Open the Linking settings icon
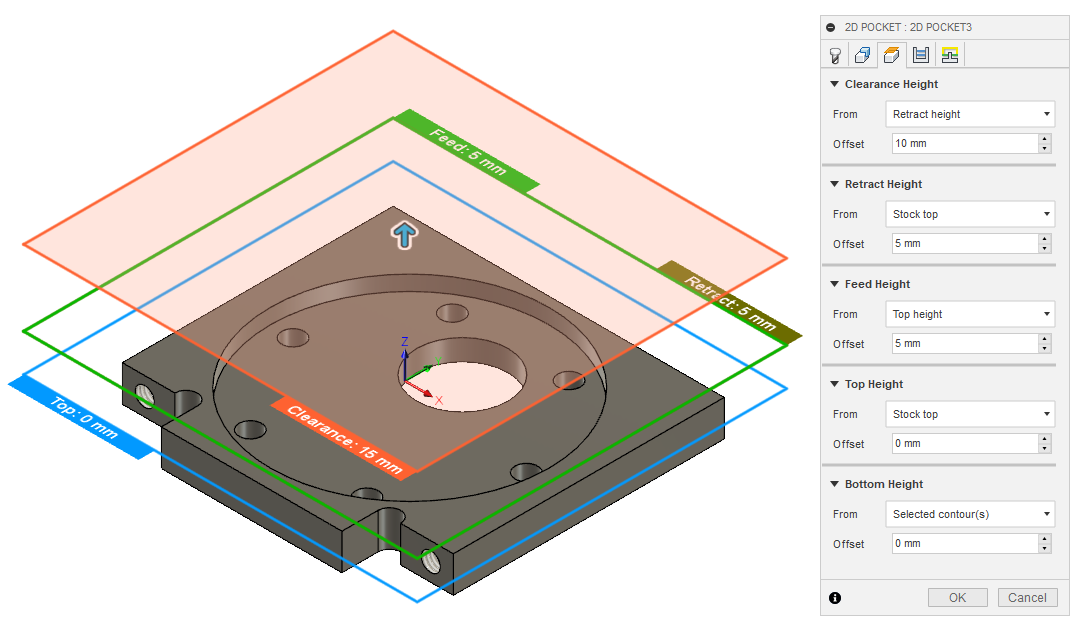The height and width of the screenshot is (632, 1089). pyautogui.click(x=949, y=54)
